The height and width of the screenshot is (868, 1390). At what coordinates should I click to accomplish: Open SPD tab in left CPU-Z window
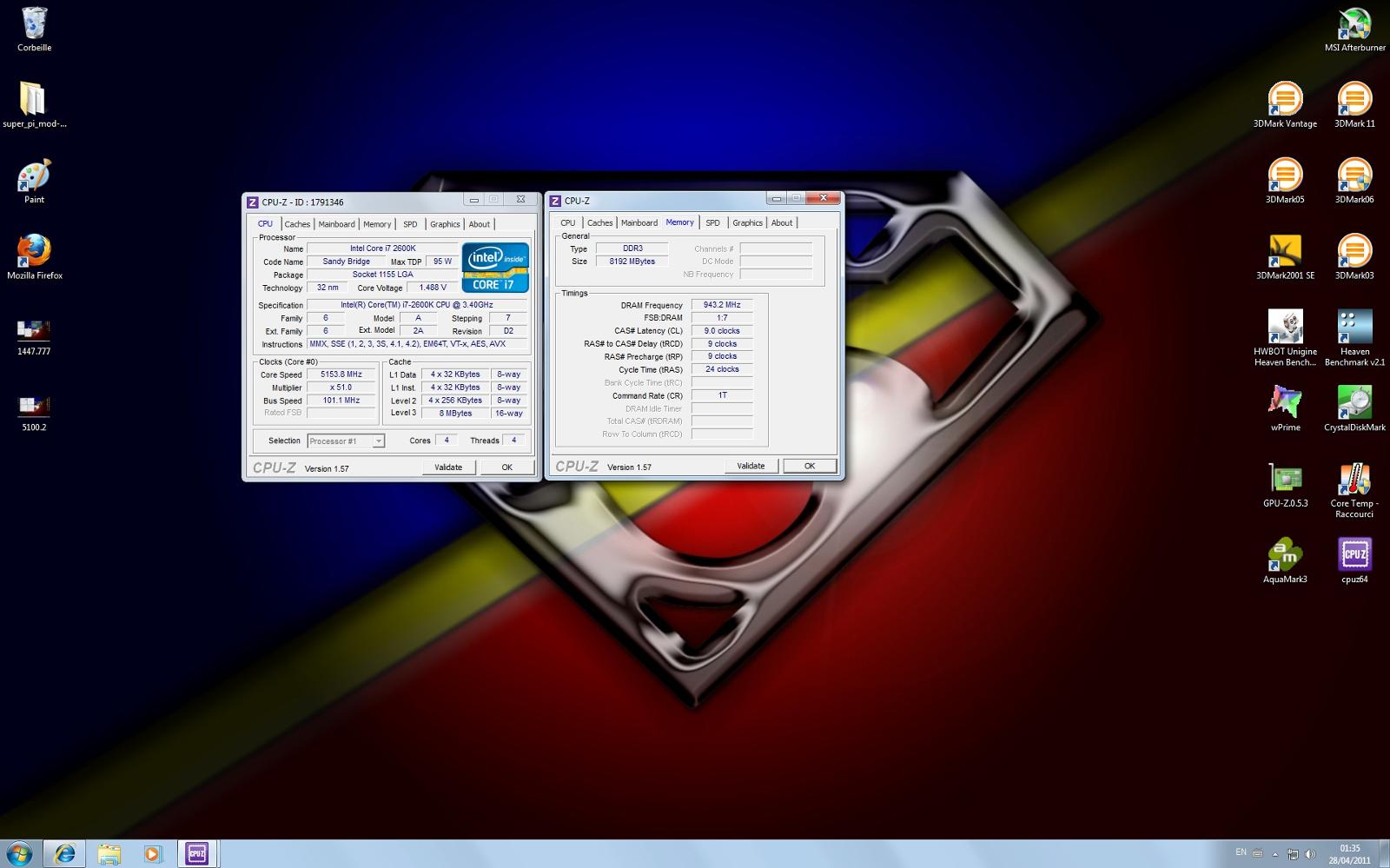pos(410,224)
